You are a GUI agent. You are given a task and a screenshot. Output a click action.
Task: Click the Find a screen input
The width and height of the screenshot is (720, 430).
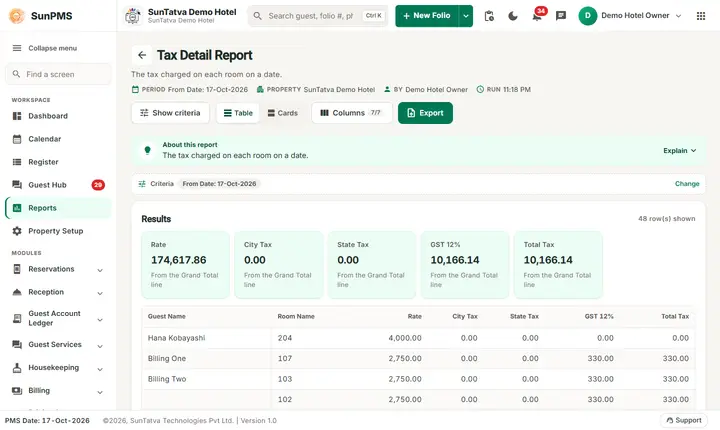(x=58, y=74)
